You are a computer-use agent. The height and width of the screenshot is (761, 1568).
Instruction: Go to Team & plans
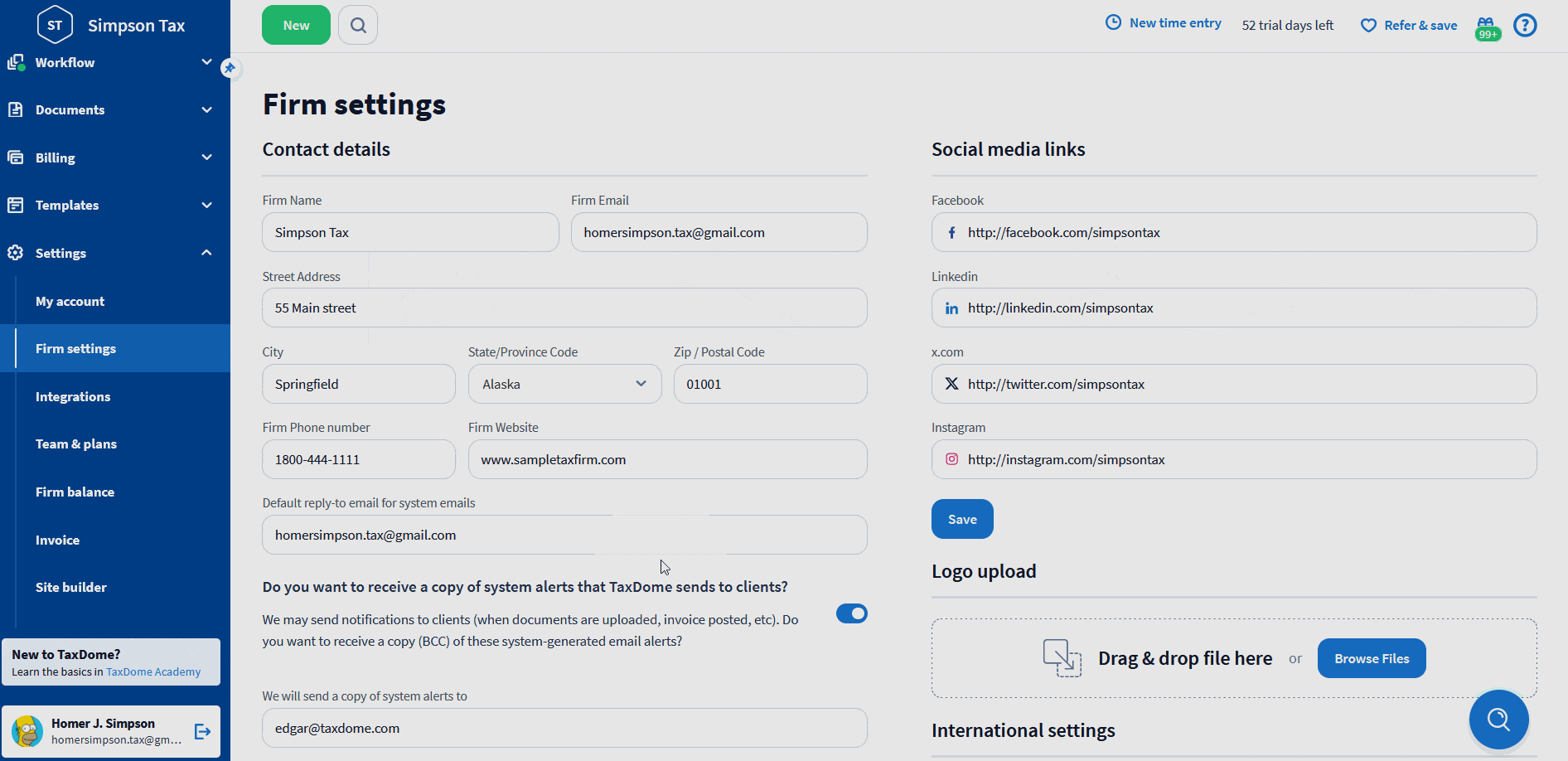pyautogui.click(x=76, y=444)
